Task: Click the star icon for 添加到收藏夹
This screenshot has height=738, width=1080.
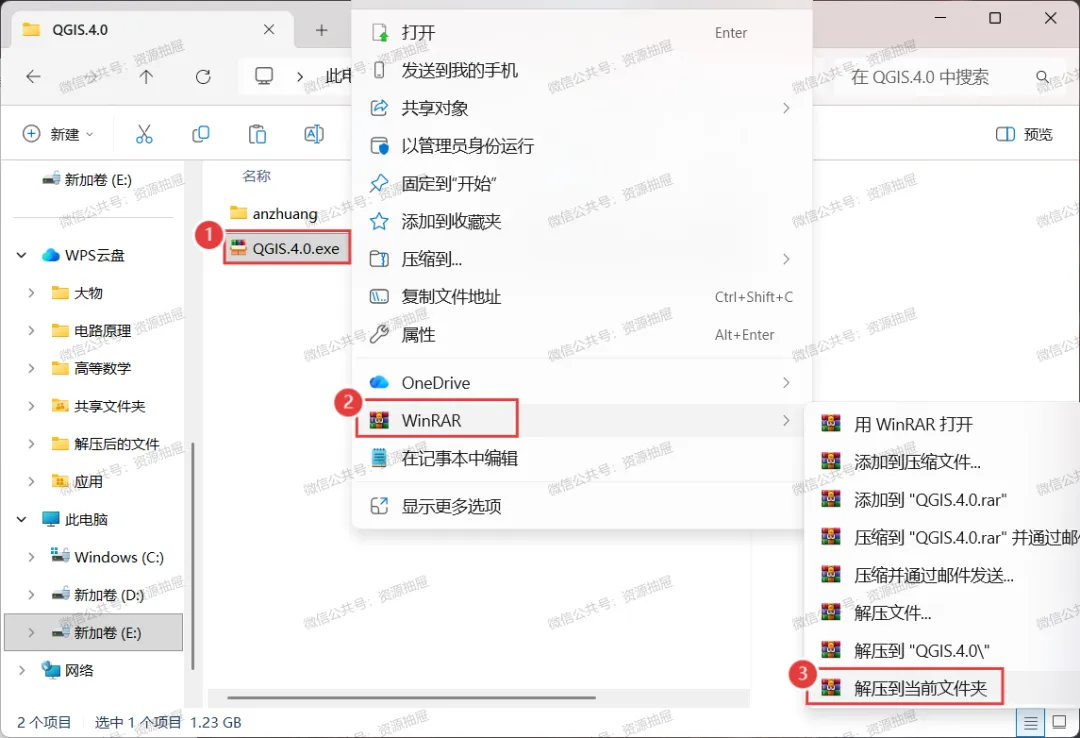Action: pos(380,221)
